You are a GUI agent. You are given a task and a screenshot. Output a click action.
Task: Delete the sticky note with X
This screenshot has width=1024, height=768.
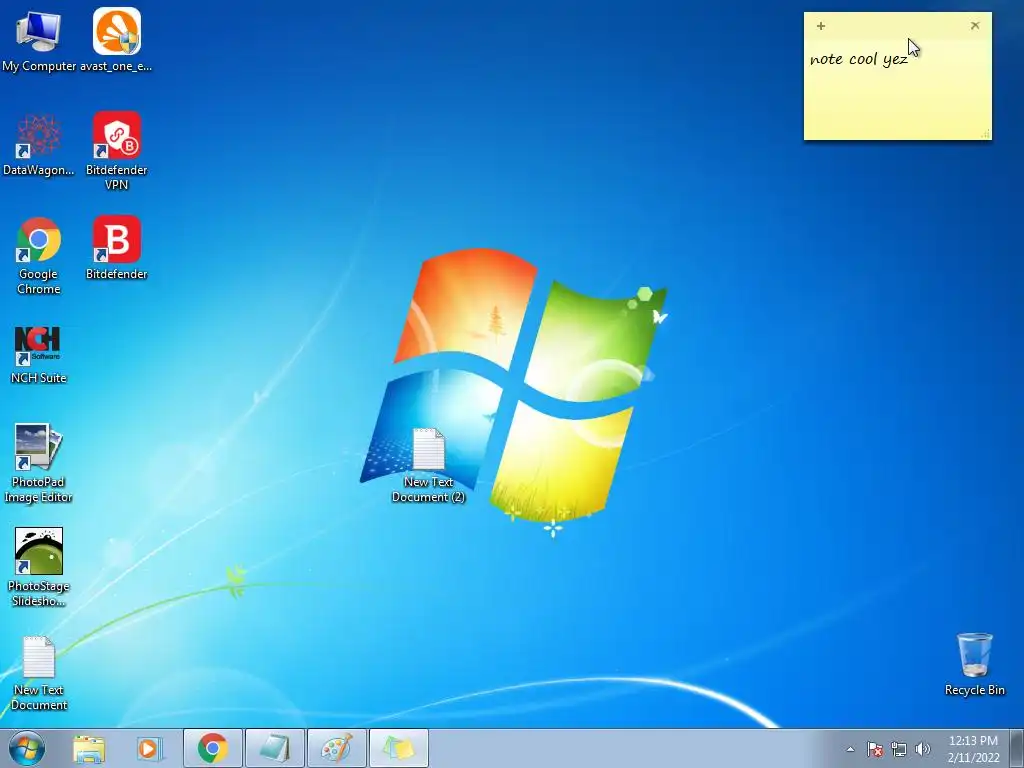[975, 25]
